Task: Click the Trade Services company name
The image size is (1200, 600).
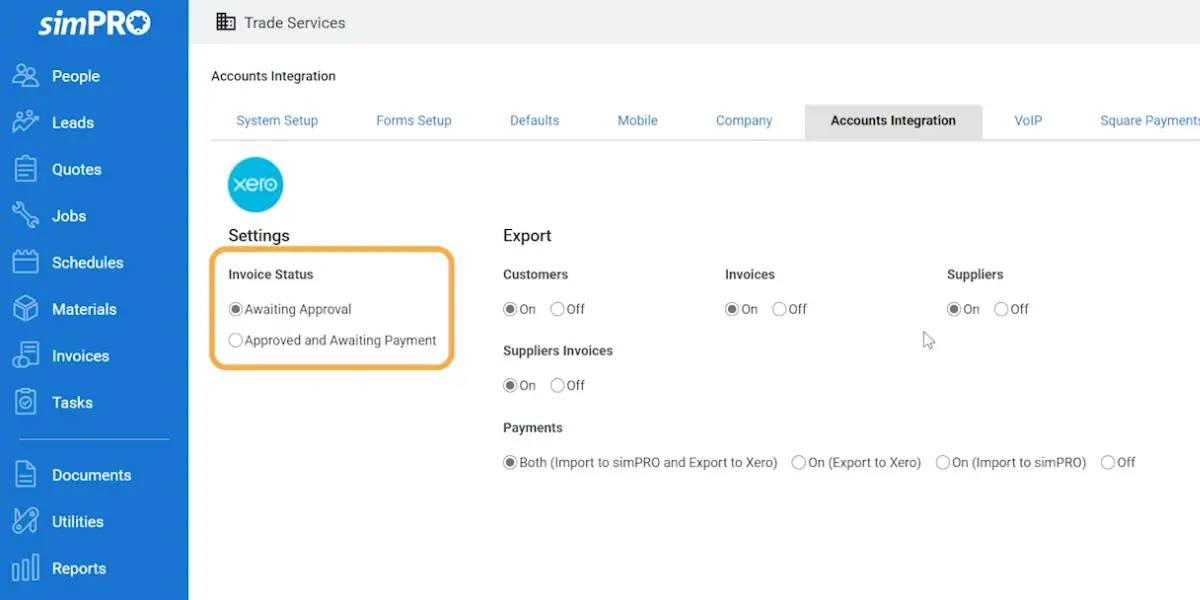Action: (x=295, y=22)
